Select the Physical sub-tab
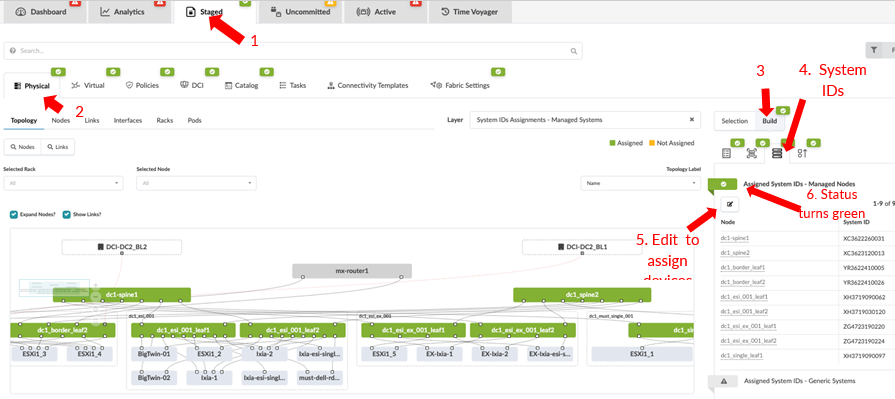The image size is (895, 399). click(x=32, y=86)
